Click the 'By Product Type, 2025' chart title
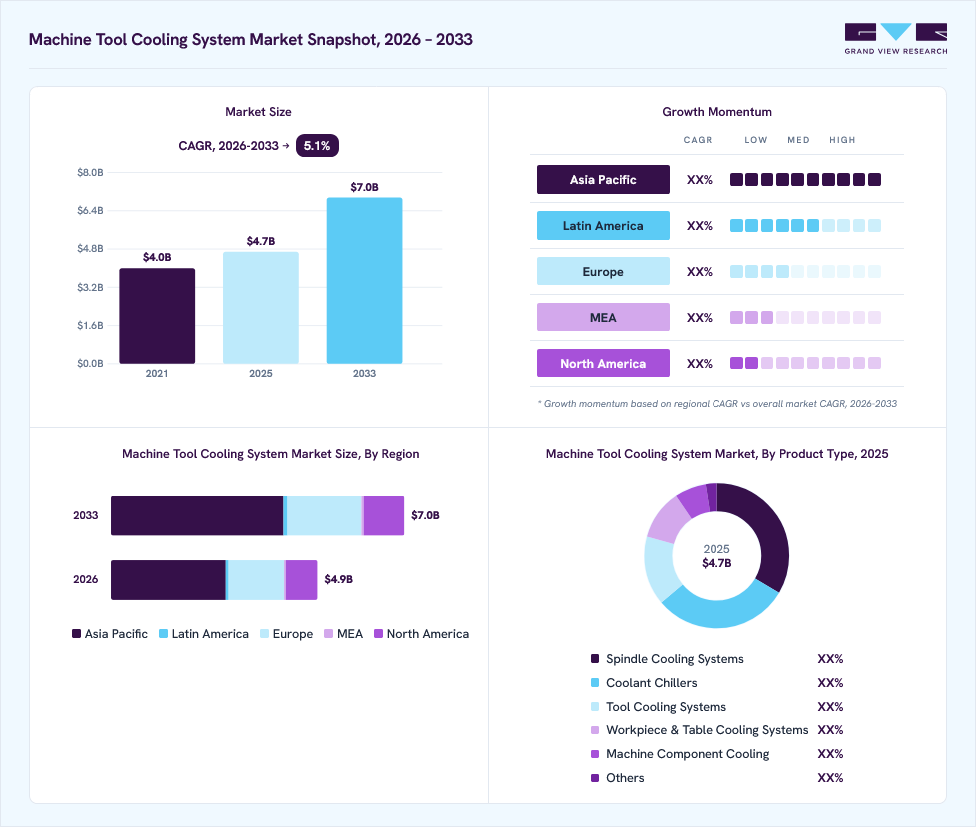The height and width of the screenshot is (828, 976). tap(717, 454)
